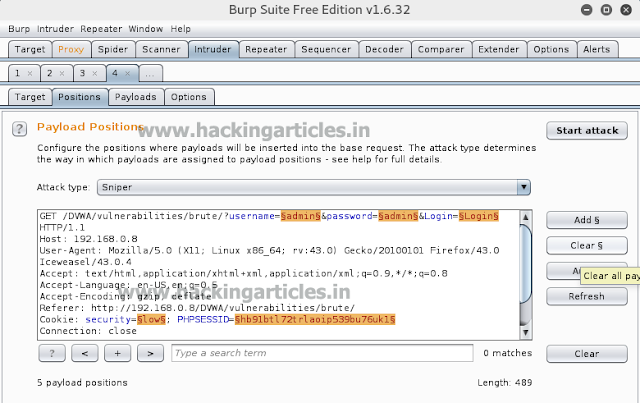
Task: Open the Repeater menu
Action: click(101, 29)
